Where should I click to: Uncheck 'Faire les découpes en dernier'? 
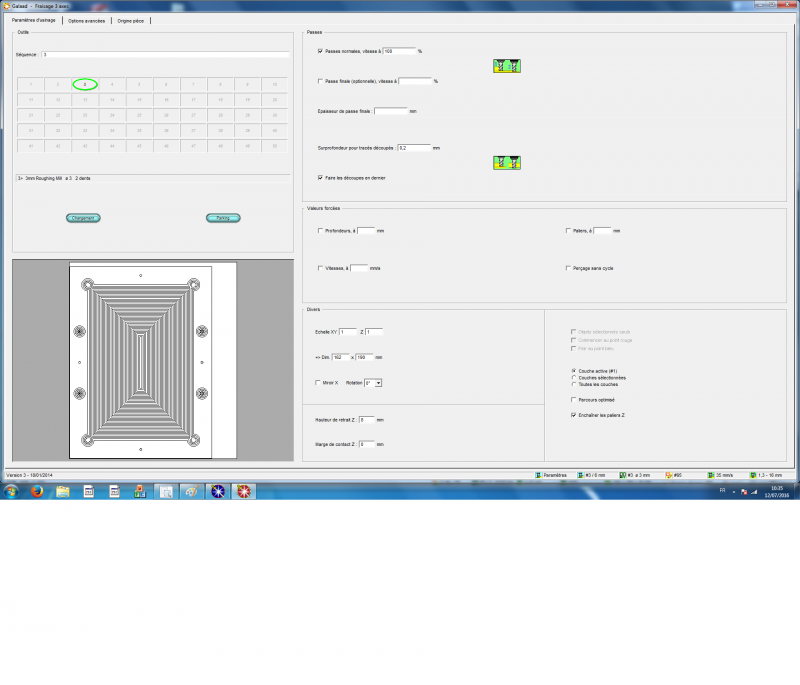pos(320,177)
